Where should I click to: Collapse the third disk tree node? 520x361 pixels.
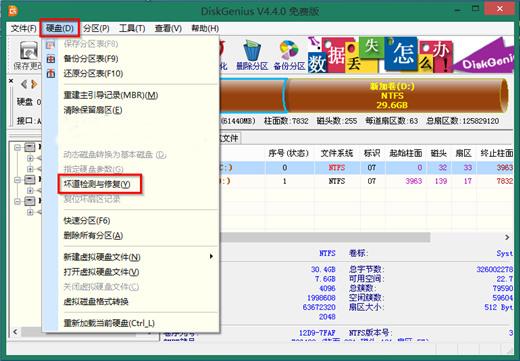[x=17, y=201]
